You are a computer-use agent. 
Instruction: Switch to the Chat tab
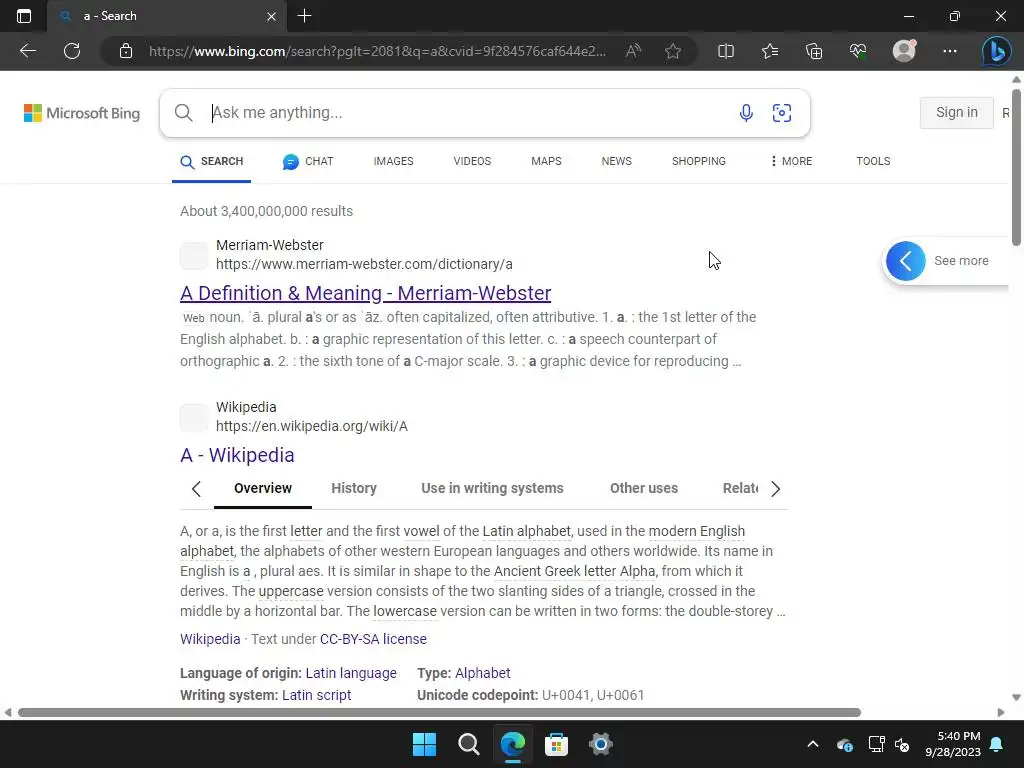308,161
